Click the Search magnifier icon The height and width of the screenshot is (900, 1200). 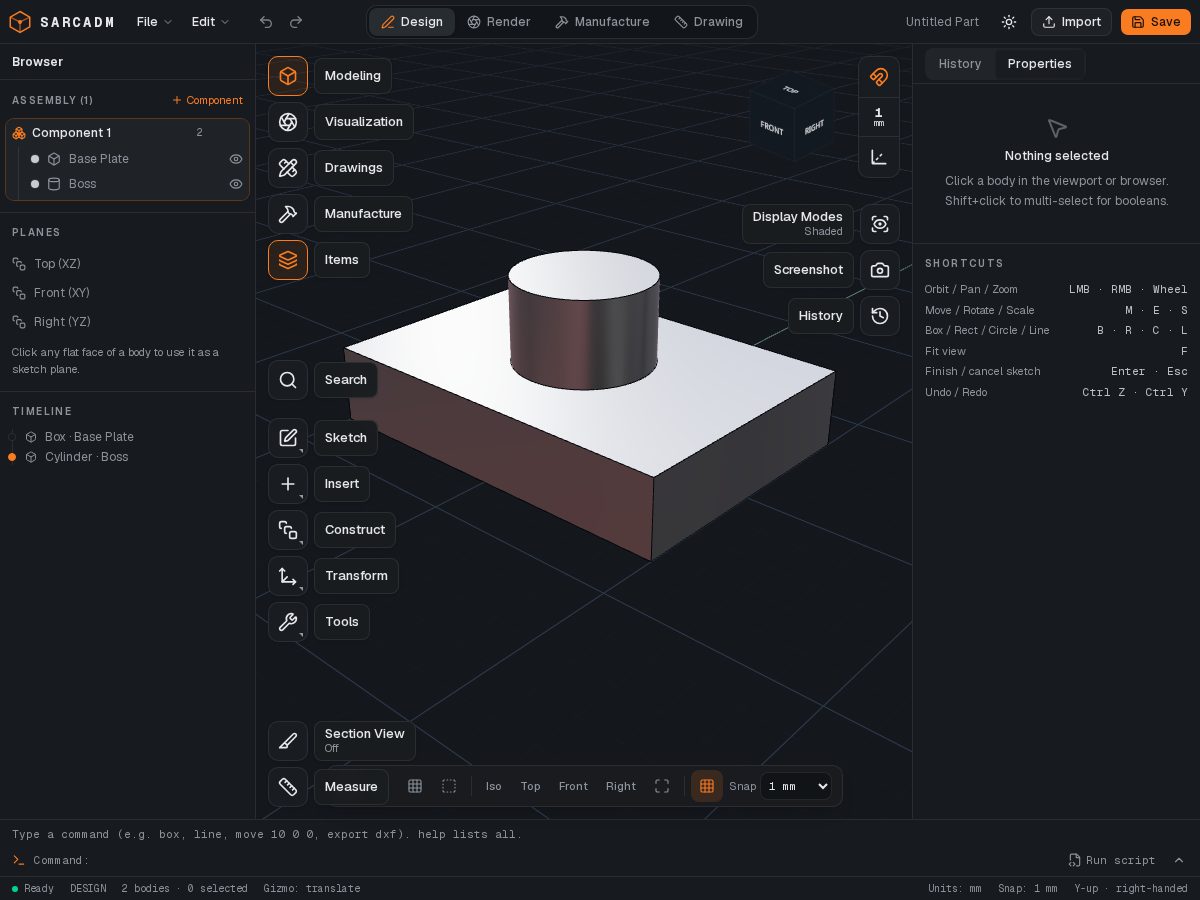pos(288,380)
